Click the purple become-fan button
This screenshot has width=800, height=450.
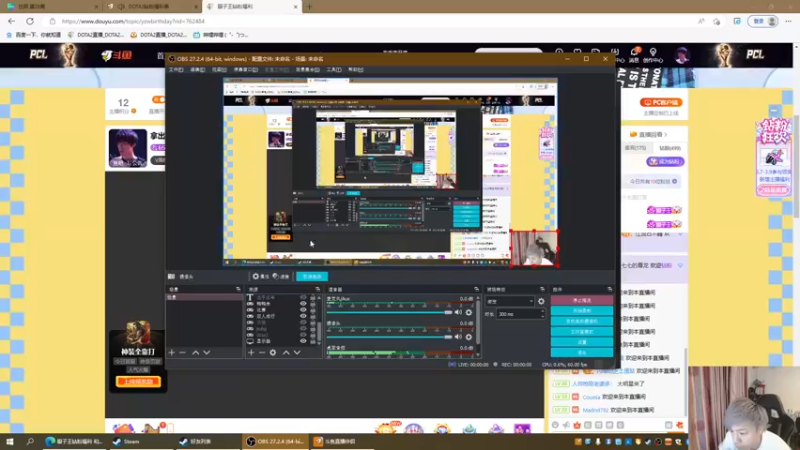[665, 161]
